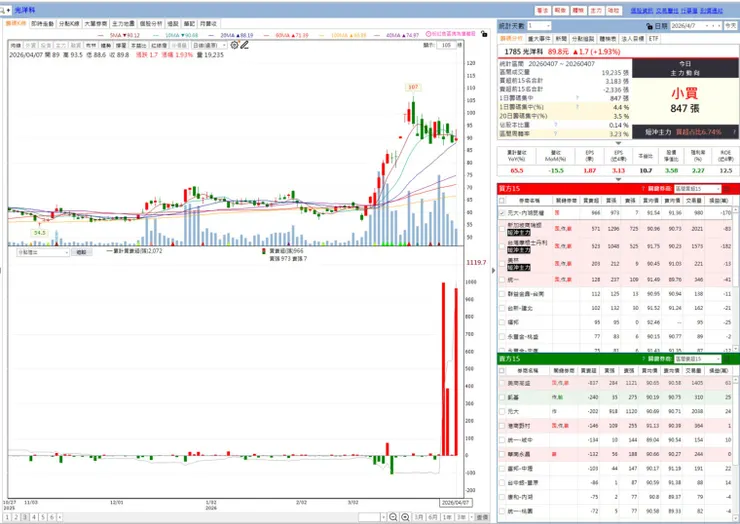Open the 重大事件 tab

(x=538, y=39)
